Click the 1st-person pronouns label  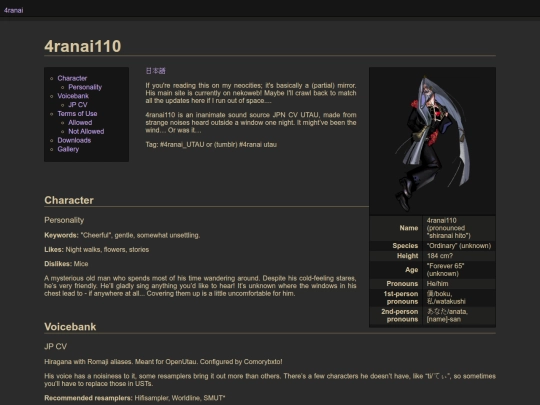pos(401,298)
